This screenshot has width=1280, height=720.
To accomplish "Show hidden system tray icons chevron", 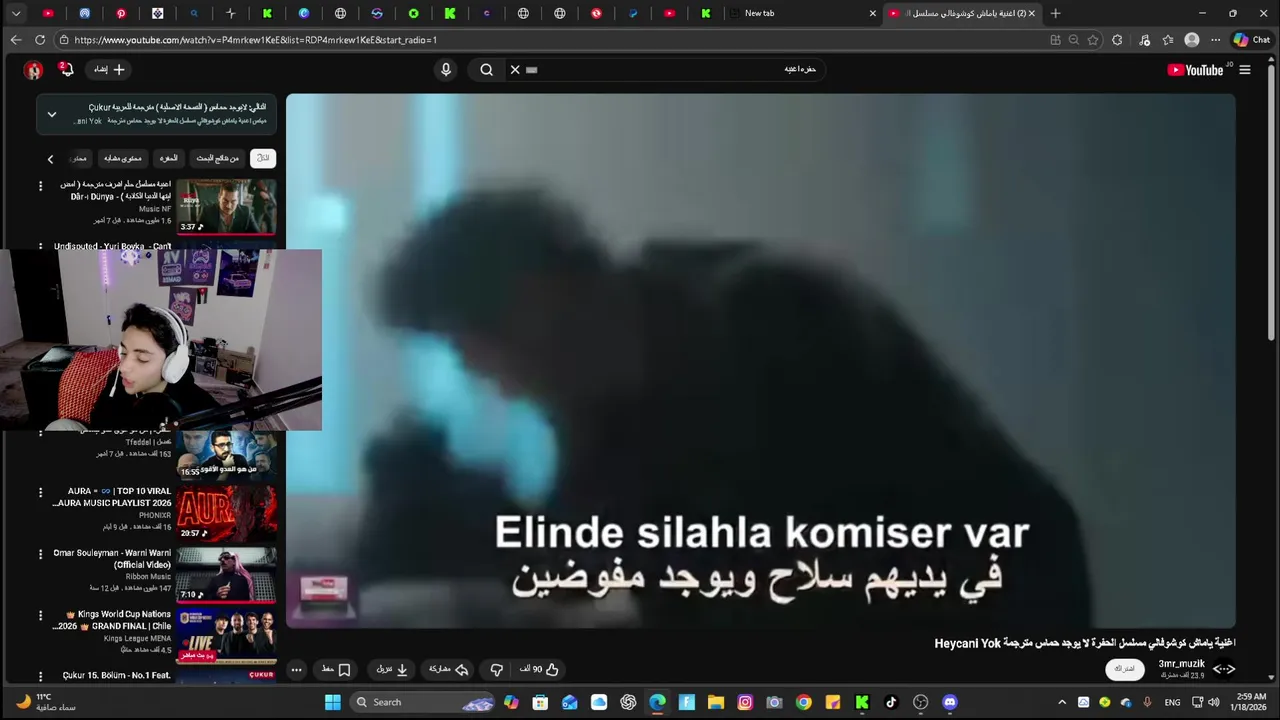I will point(1062,702).
